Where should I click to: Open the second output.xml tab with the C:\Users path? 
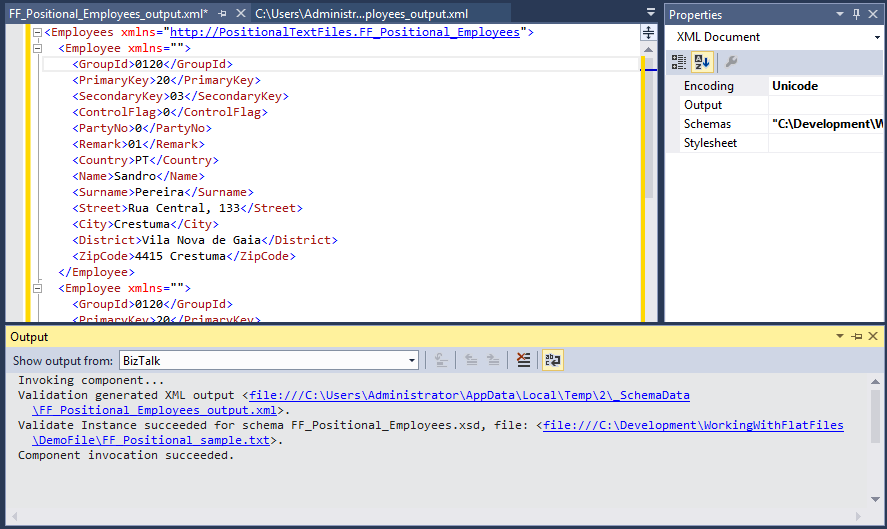point(361,14)
